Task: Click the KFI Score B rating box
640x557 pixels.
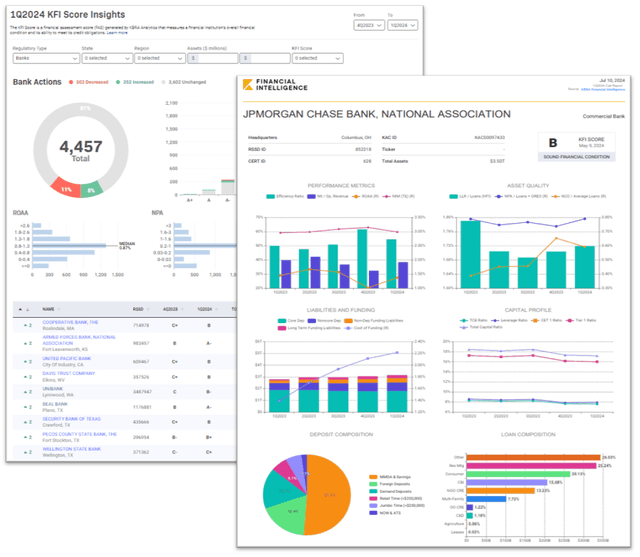Action: click(576, 146)
